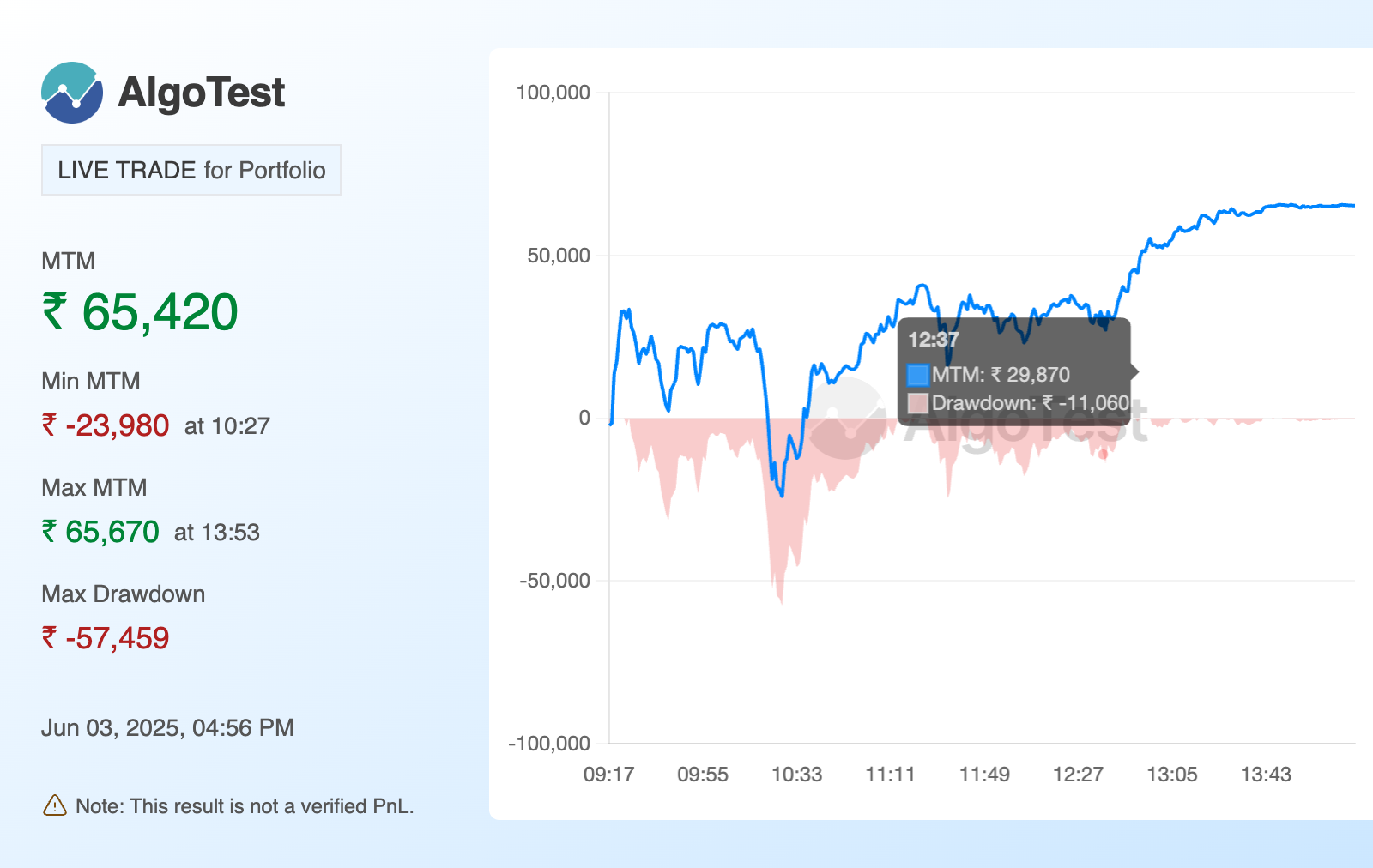1373x868 pixels.
Task: Click the 100,000 y-axis label
Action: point(553,93)
